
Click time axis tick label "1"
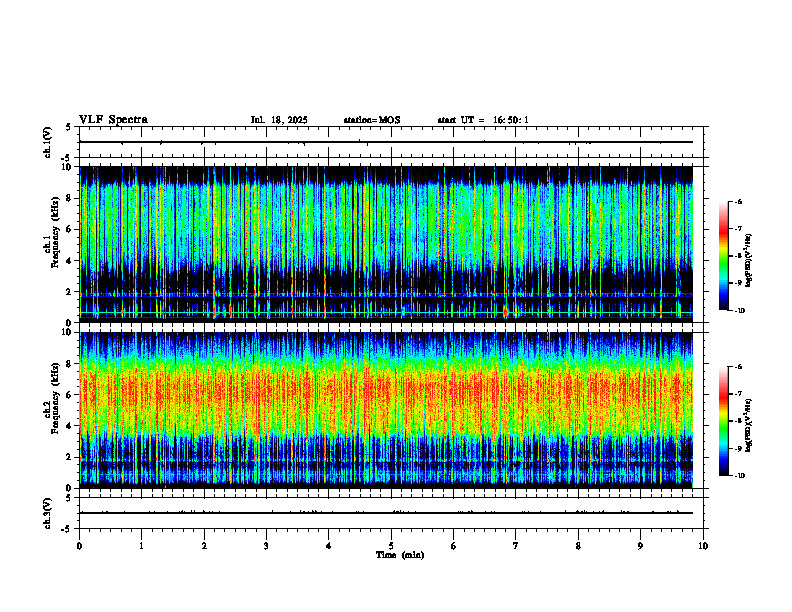(141, 546)
